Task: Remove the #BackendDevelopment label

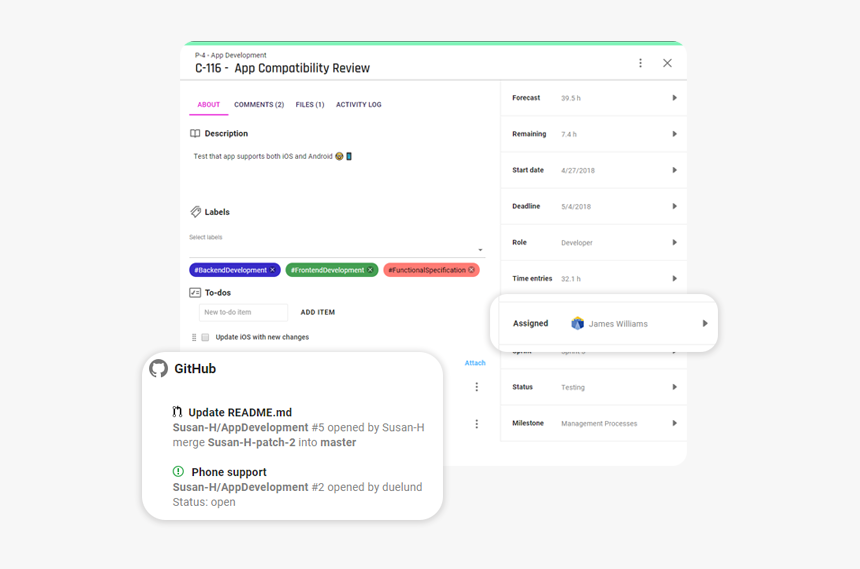Action: pos(272,270)
